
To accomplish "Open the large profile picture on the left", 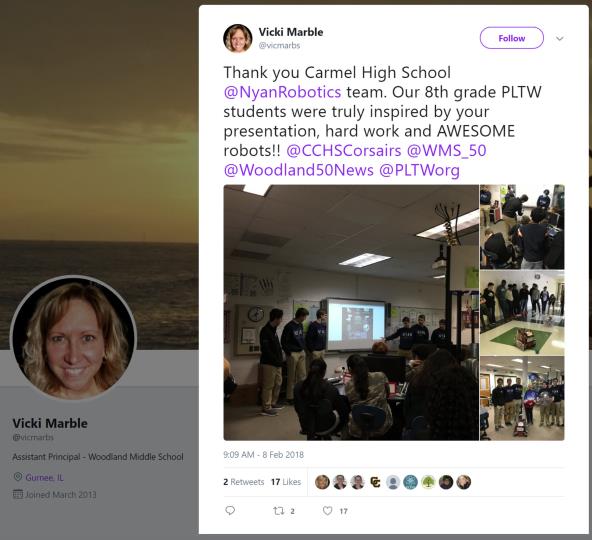I will [x=73, y=338].
